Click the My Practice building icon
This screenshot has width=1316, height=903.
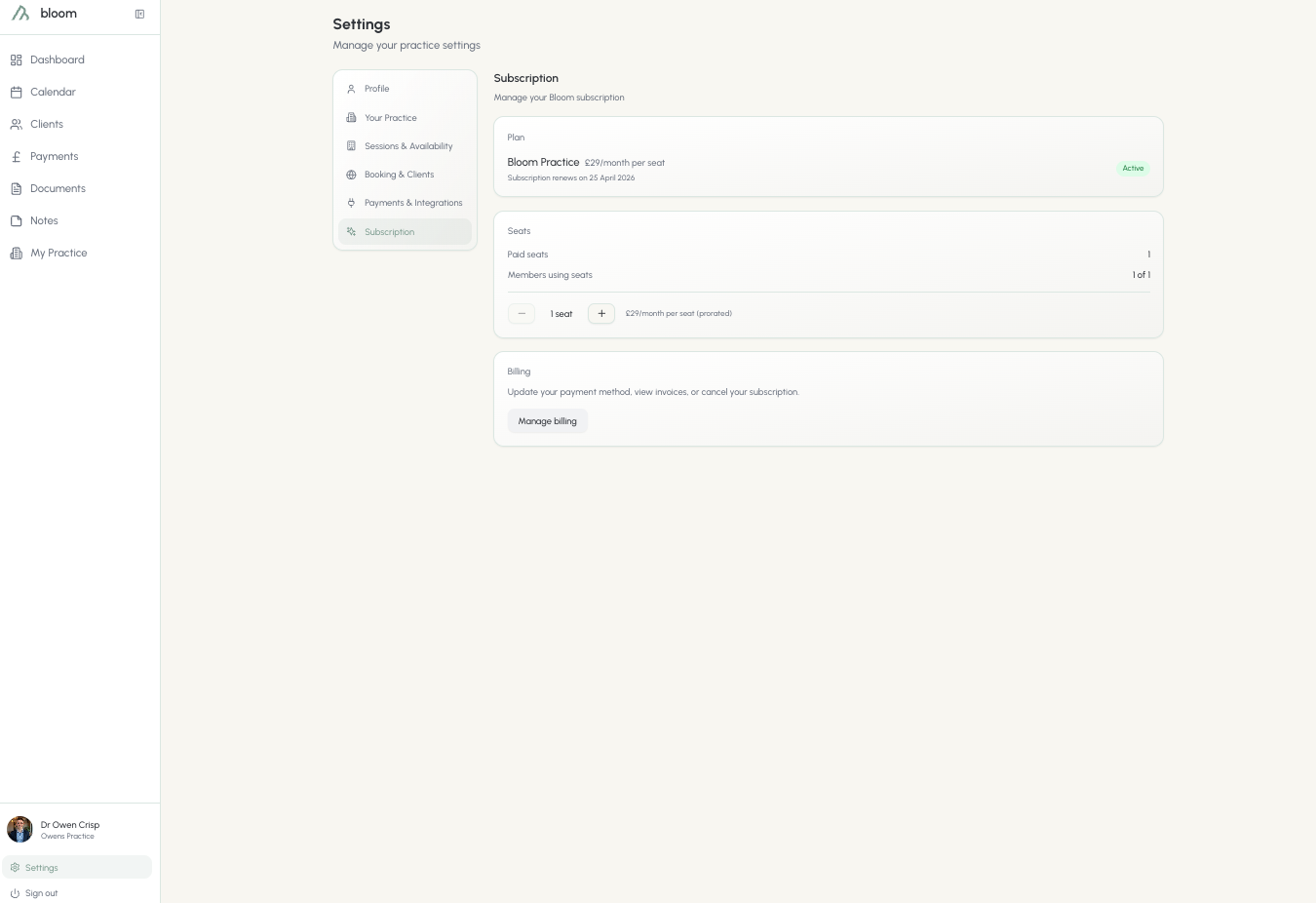(17, 254)
